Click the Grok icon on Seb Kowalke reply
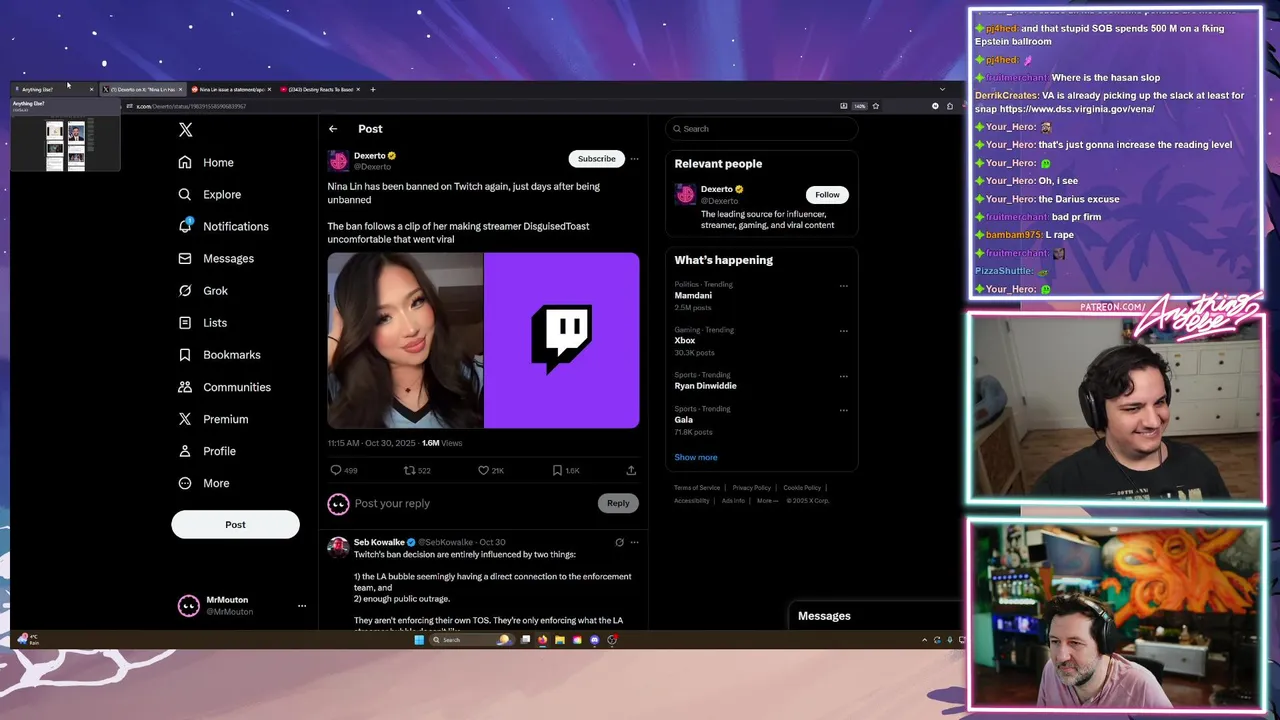 pyautogui.click(x=619, y=542)
